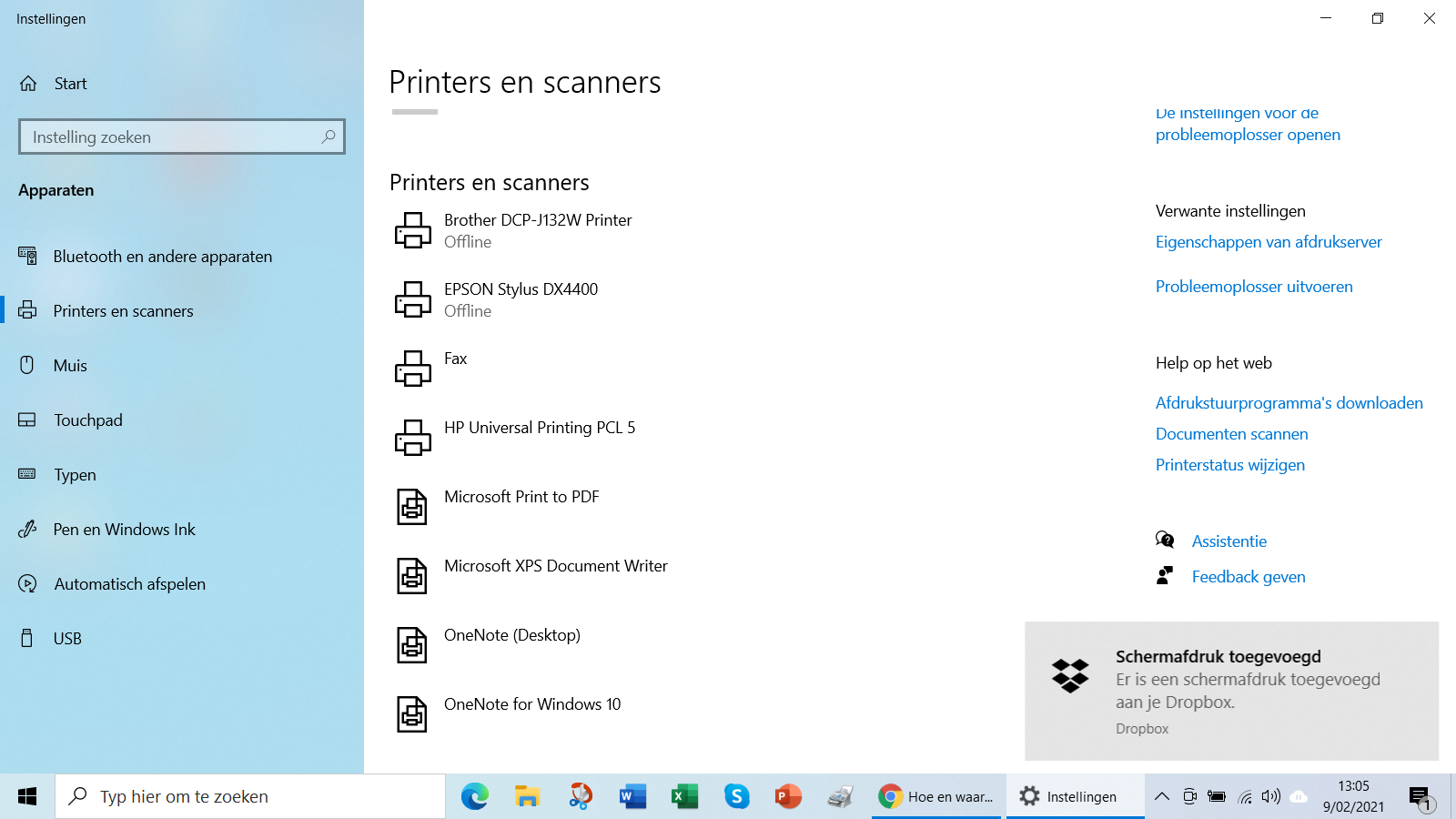Viewport: 1456px width, 819px height.
Task: Select OneNote for Windows 10 label
Action: coord(532,704)
